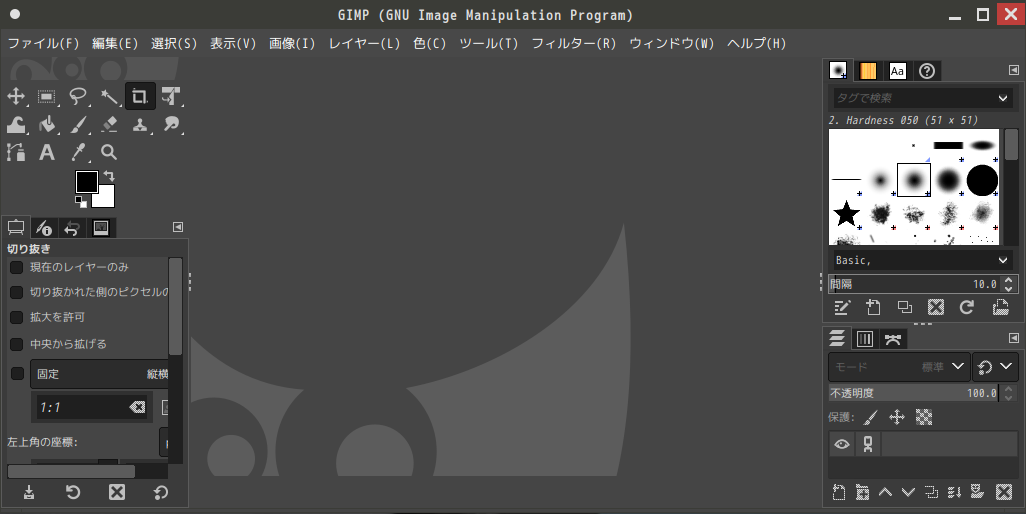Activate the Crop tool
Viewport: 1026px width, 514px height.
pyautogui.click(x=140, y=97)
